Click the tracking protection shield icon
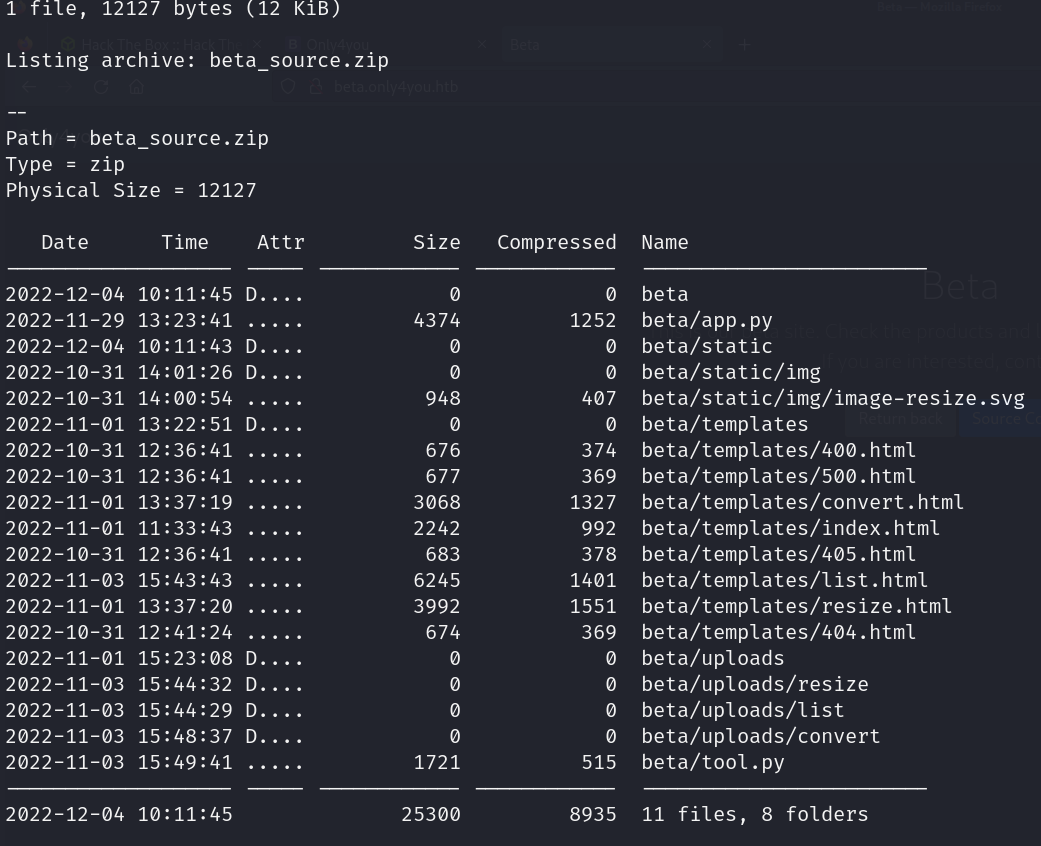The height and width of the screenshot is (846, 1041). pyautogui.click(x=288, y=87)
